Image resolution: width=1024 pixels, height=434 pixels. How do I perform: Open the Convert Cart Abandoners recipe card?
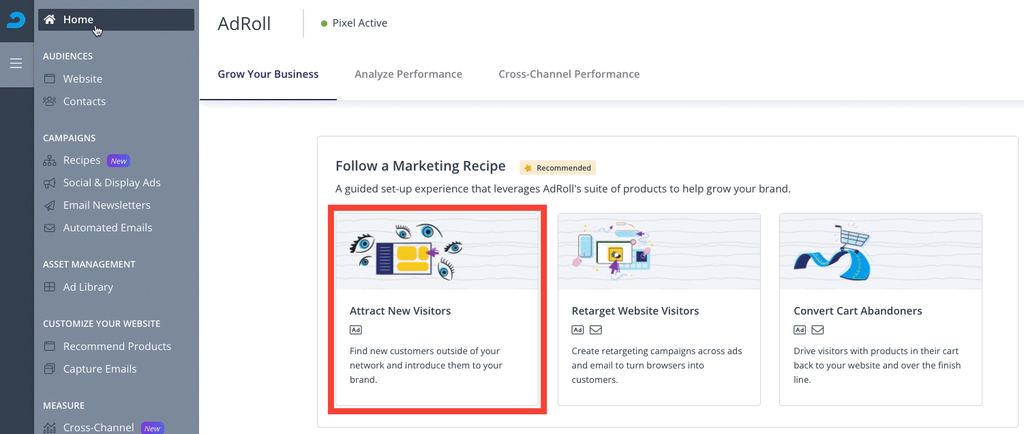point(881,309)
